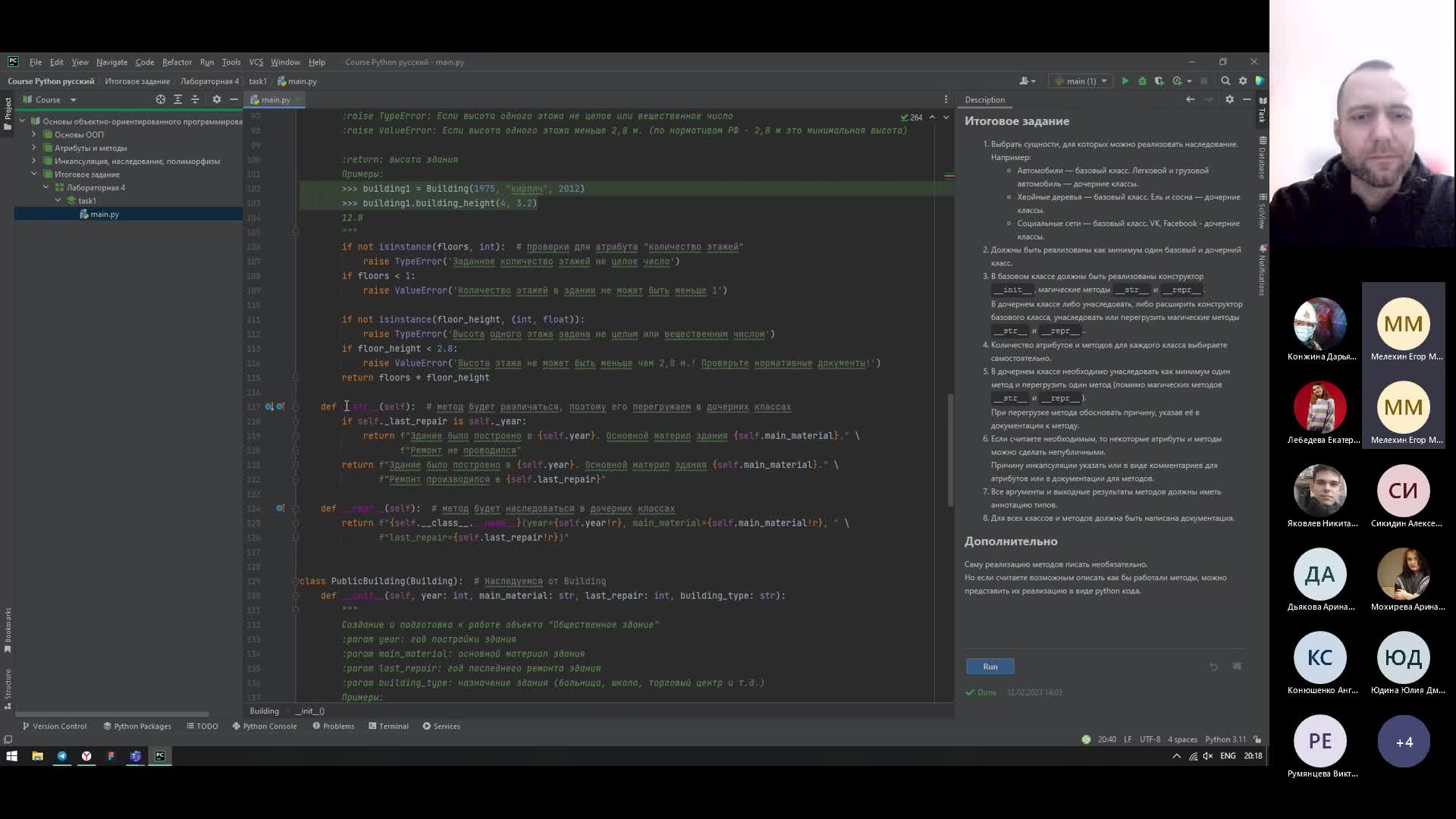The image size is (1456, 819).
Task: Click inspection widget showing 264 warnings
Action: [x=911, y=118]
